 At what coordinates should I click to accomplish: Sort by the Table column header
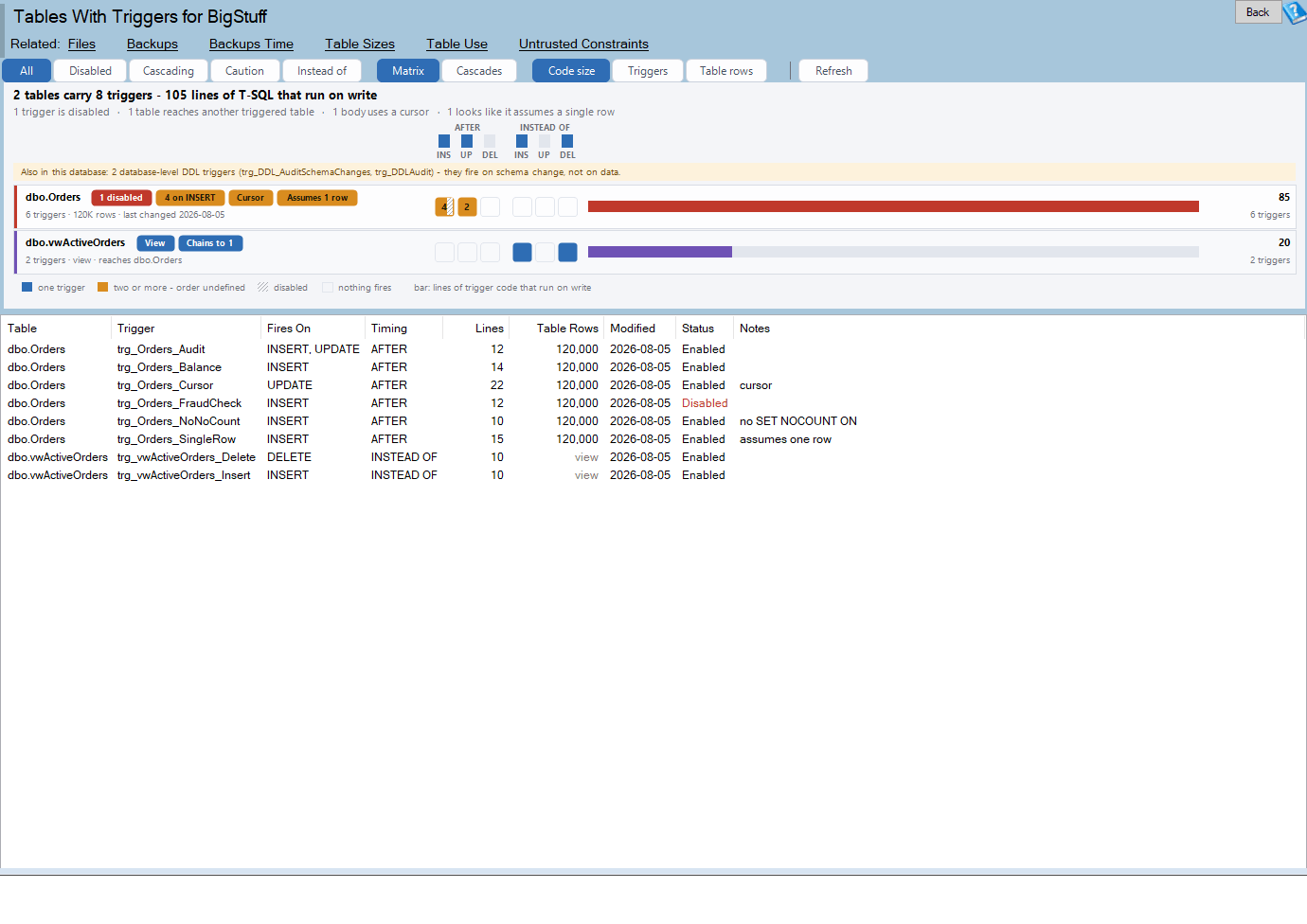coord(56,329)
